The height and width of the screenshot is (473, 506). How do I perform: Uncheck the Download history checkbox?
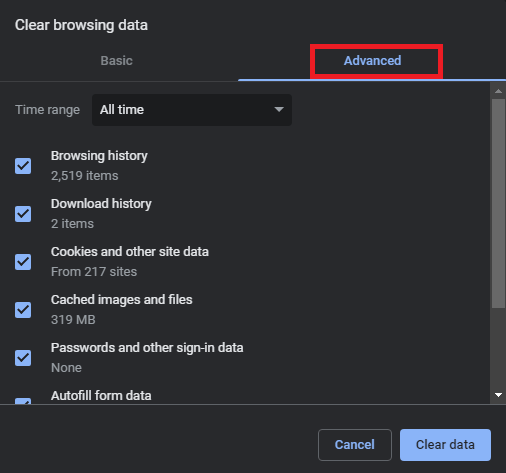coord(23,214)
